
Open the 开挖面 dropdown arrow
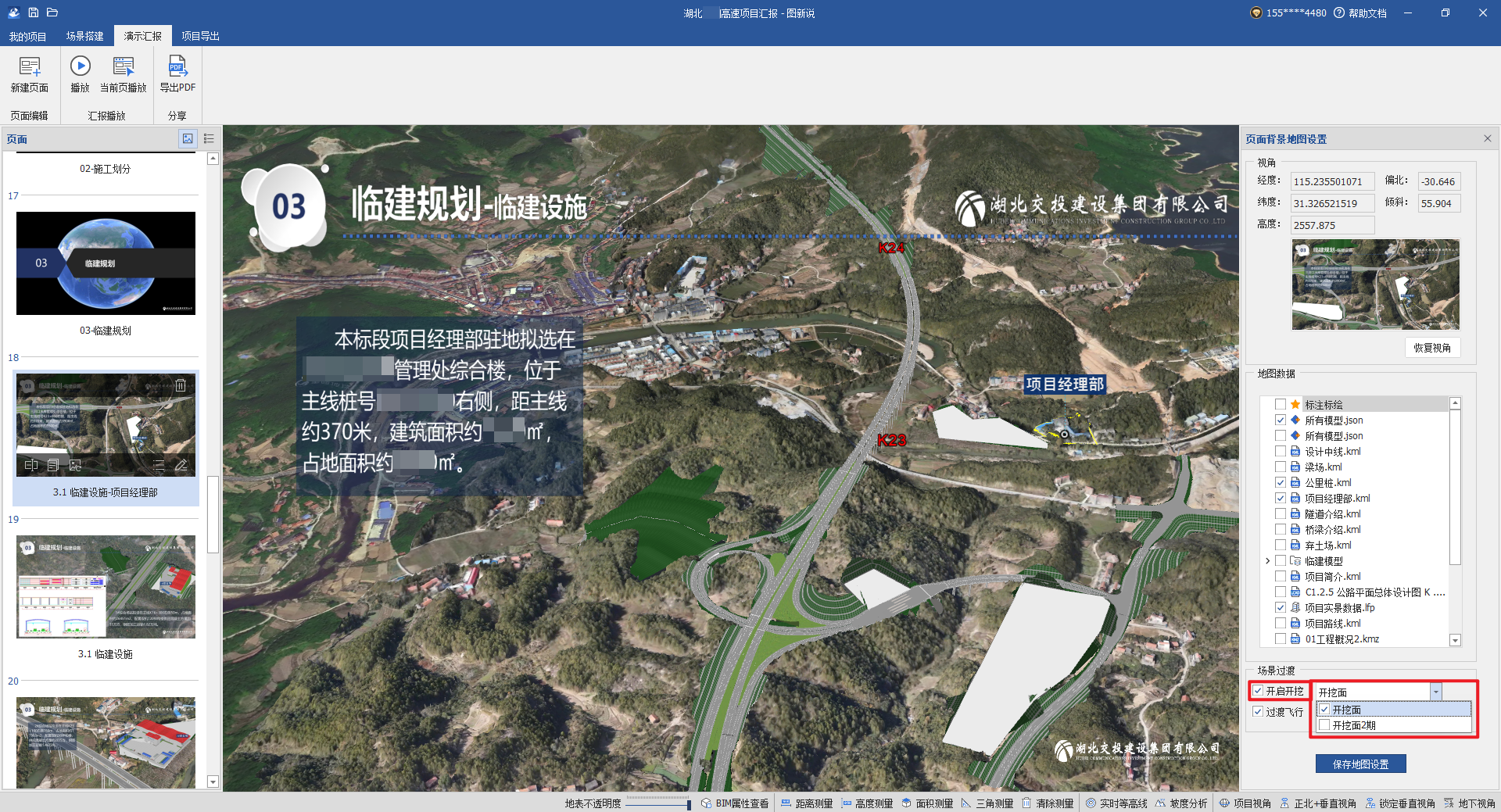[x=1435, y=692]
